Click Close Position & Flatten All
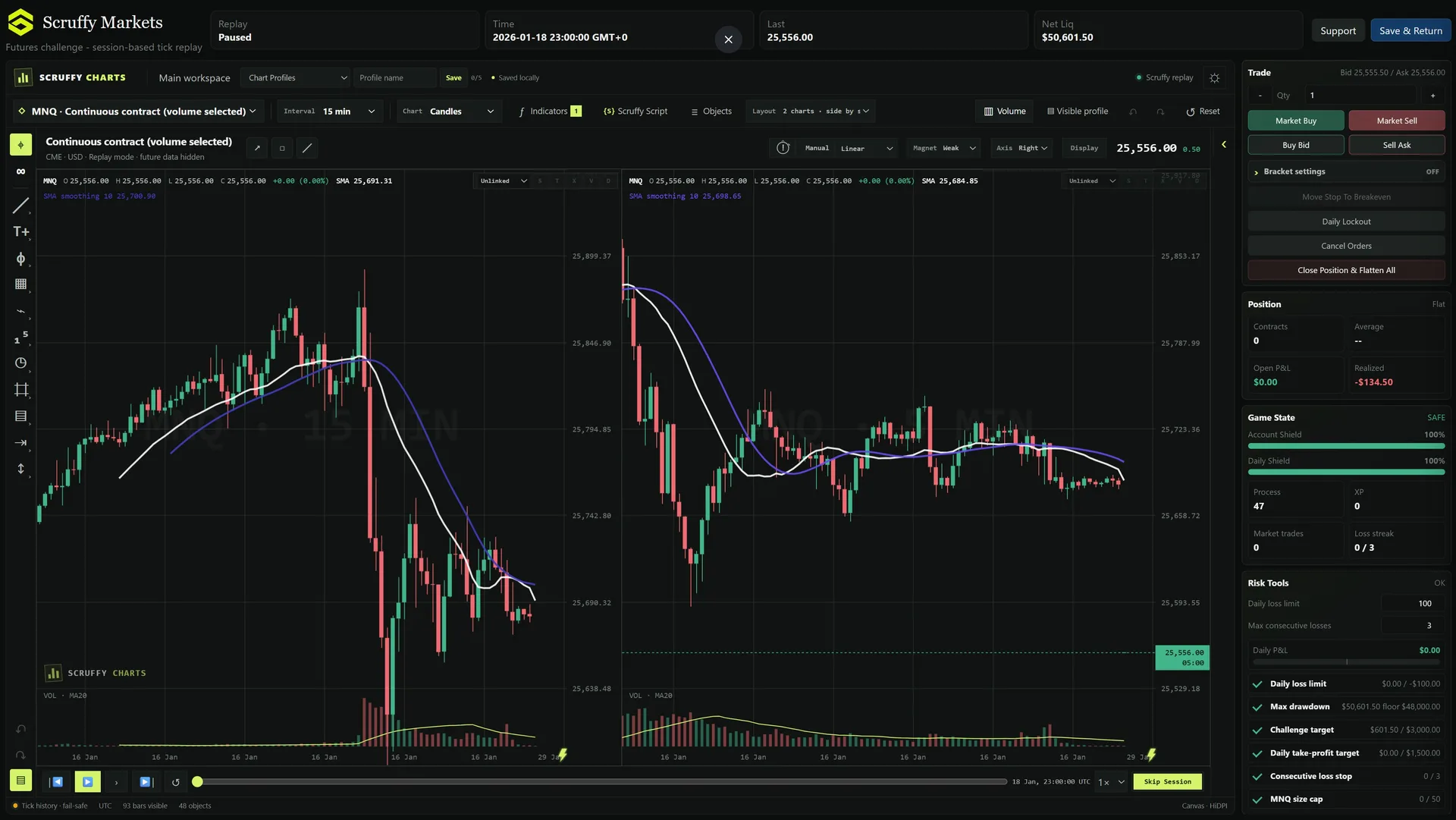 tap(1346, 270)
